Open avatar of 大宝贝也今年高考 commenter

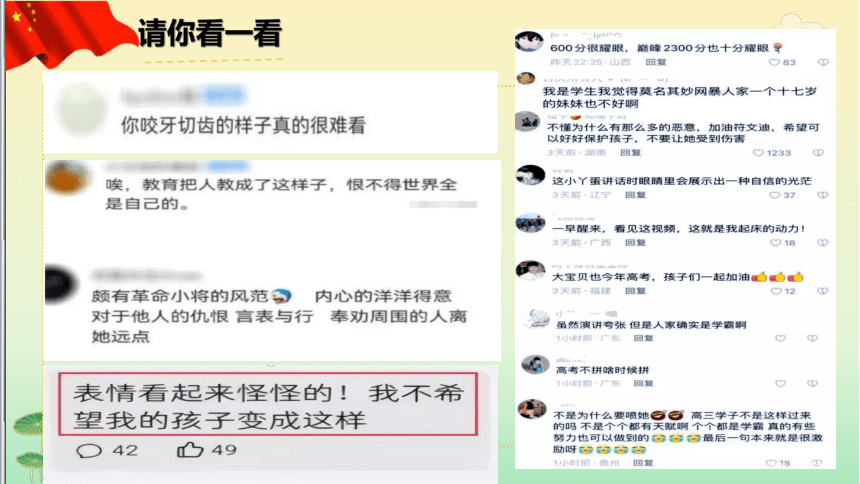530,271
